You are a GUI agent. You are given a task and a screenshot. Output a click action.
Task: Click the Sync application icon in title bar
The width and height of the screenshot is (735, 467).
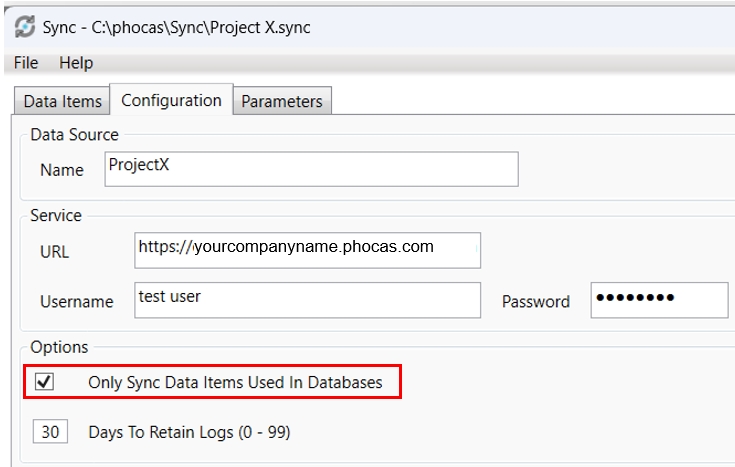[25, 26]
